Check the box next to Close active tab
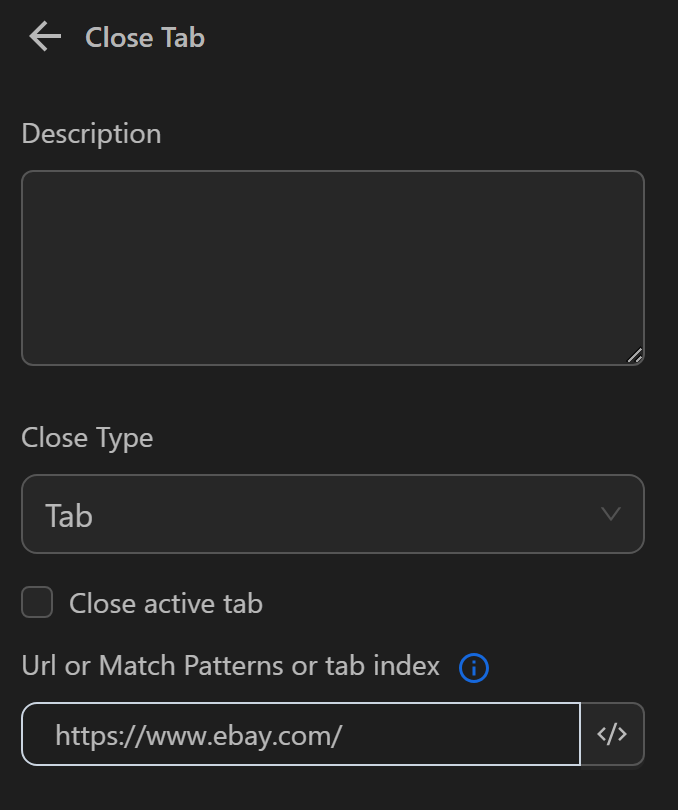678x810 pixels. (36, 602)
